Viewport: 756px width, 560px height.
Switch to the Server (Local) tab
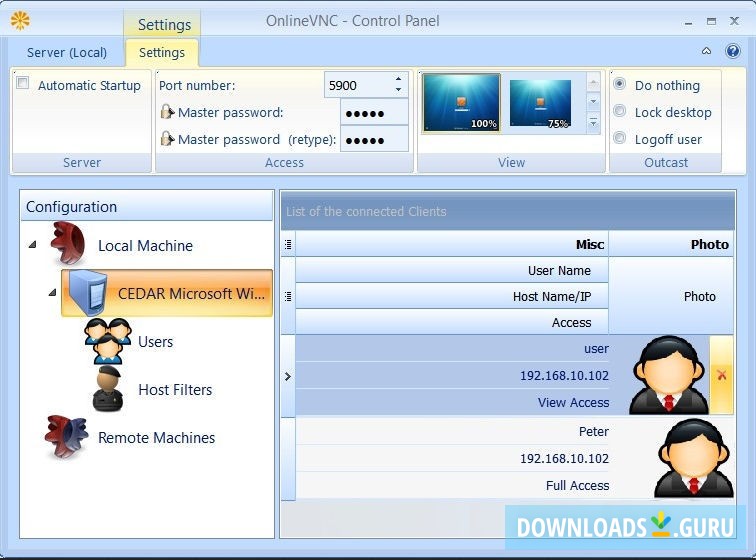click(67, 53)
